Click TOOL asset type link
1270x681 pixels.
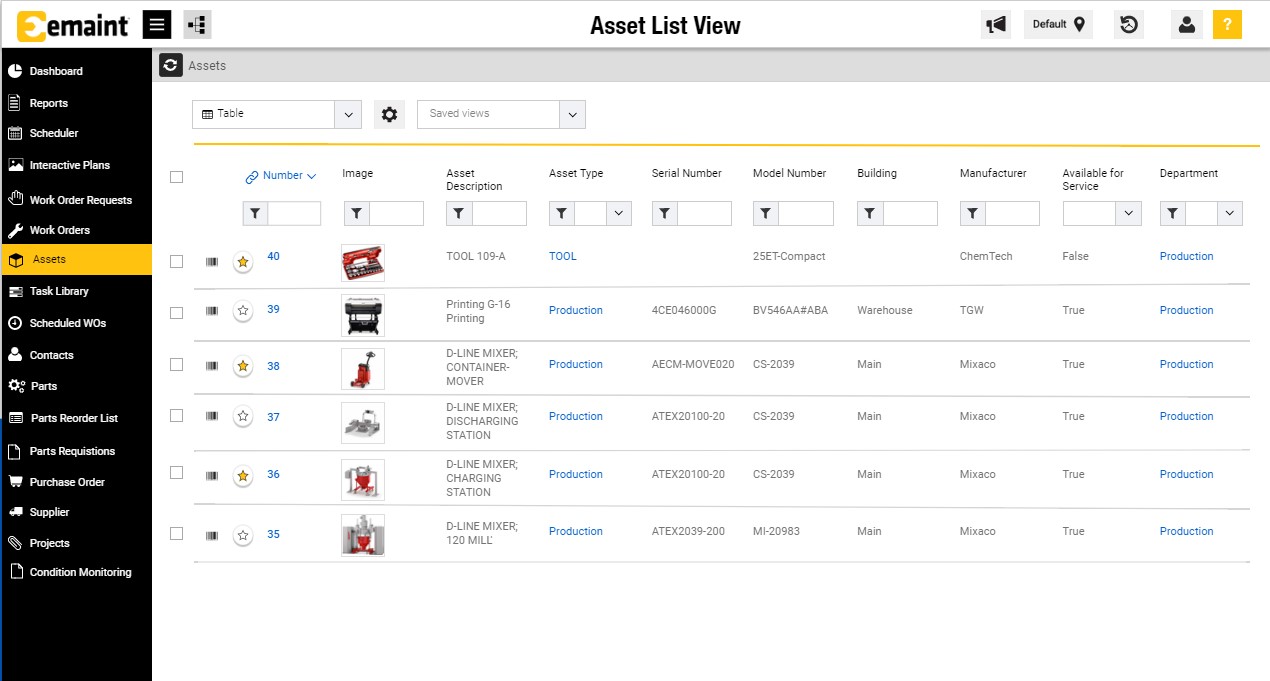563,257
